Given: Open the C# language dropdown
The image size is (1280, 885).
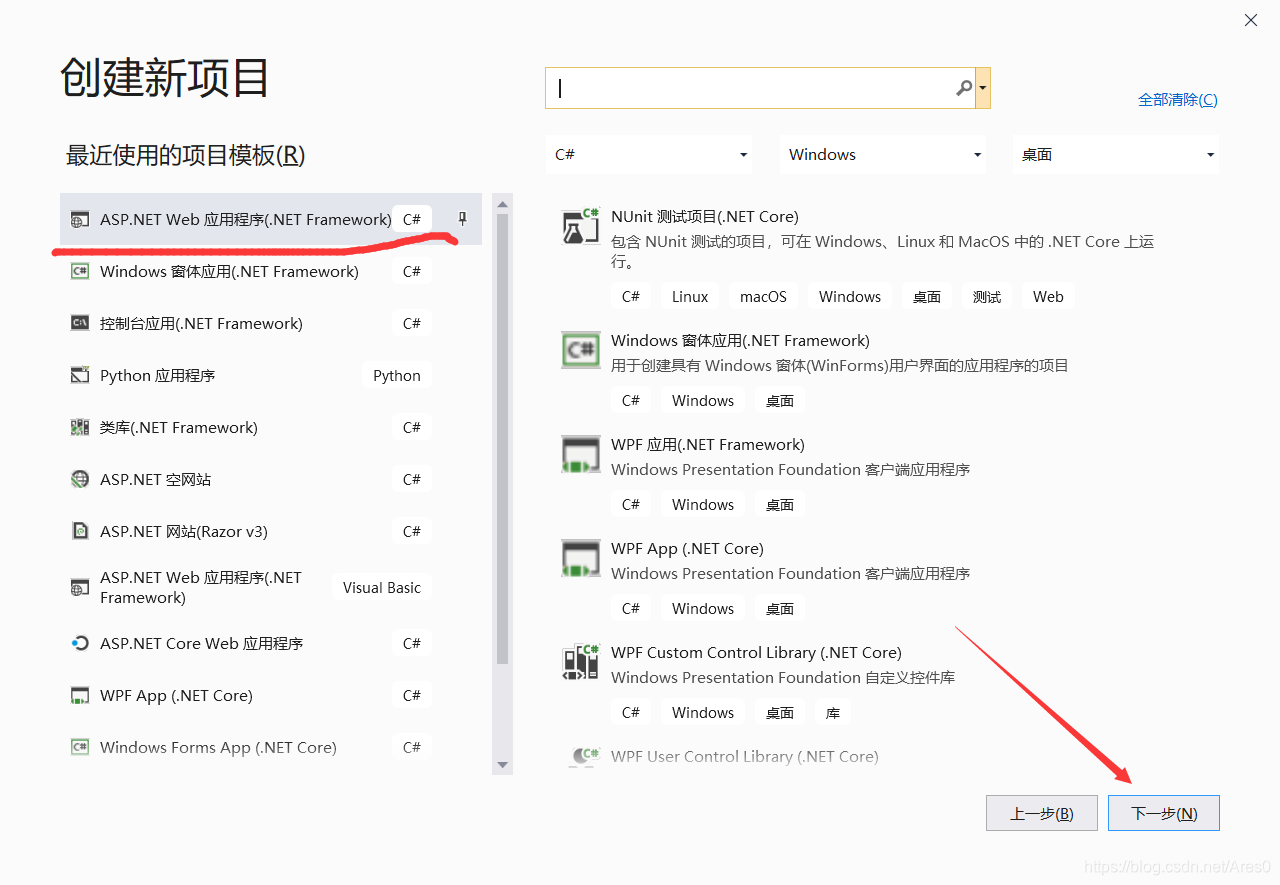Looking at the screenshot, I should coord(649,154).
